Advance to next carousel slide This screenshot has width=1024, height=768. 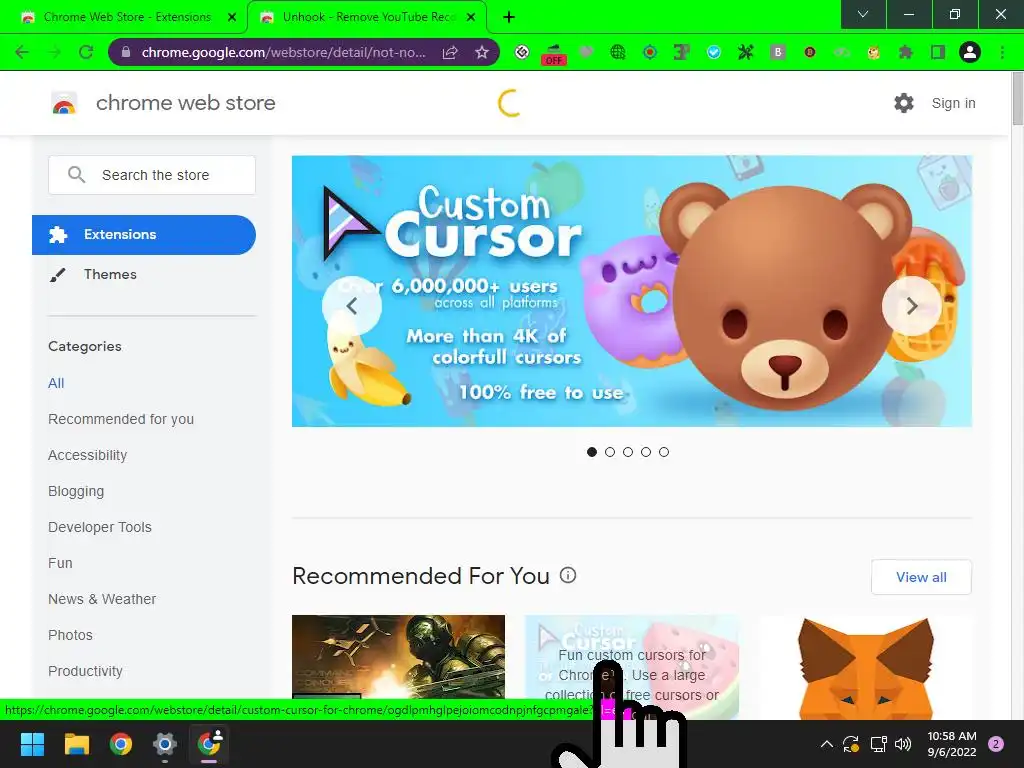click(x=912, y=306)
